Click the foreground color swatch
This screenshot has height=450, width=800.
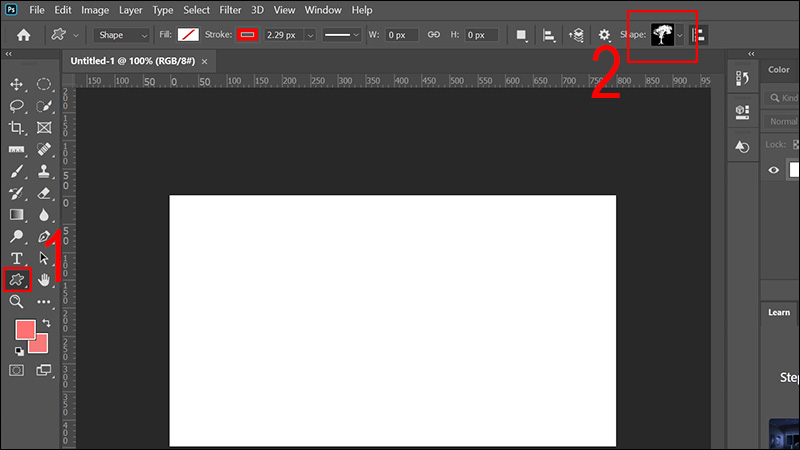tap(26, 330)
